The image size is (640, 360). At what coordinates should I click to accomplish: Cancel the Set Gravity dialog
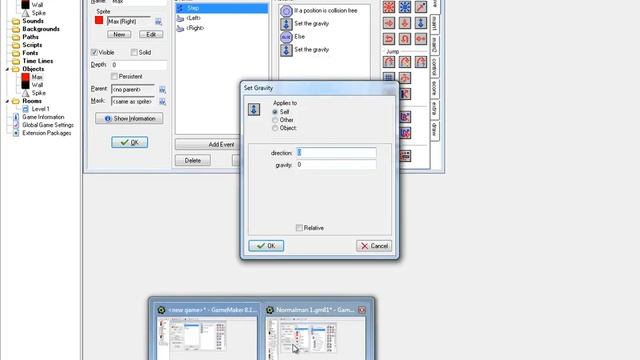(x=374, y=246)
